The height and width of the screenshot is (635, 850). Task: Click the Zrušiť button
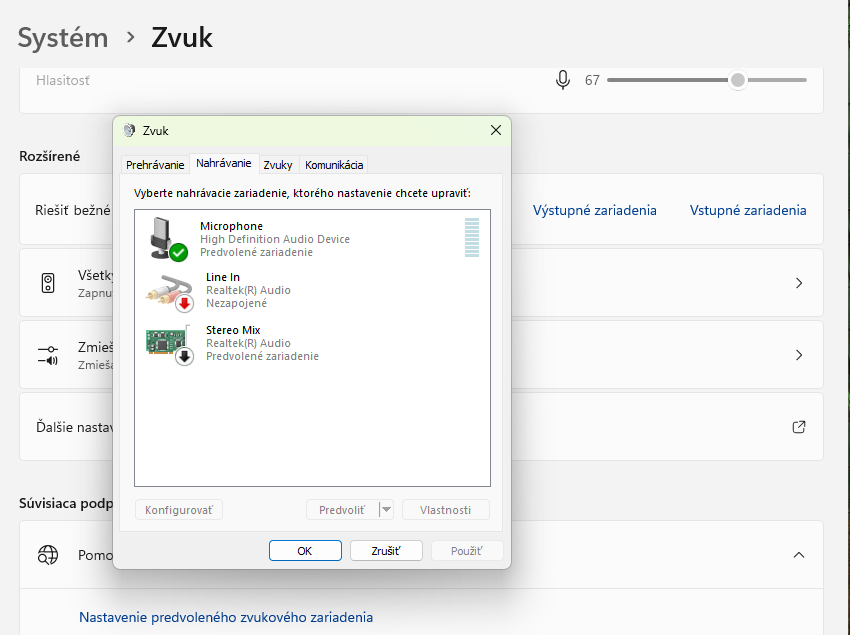tap(387, 551)
